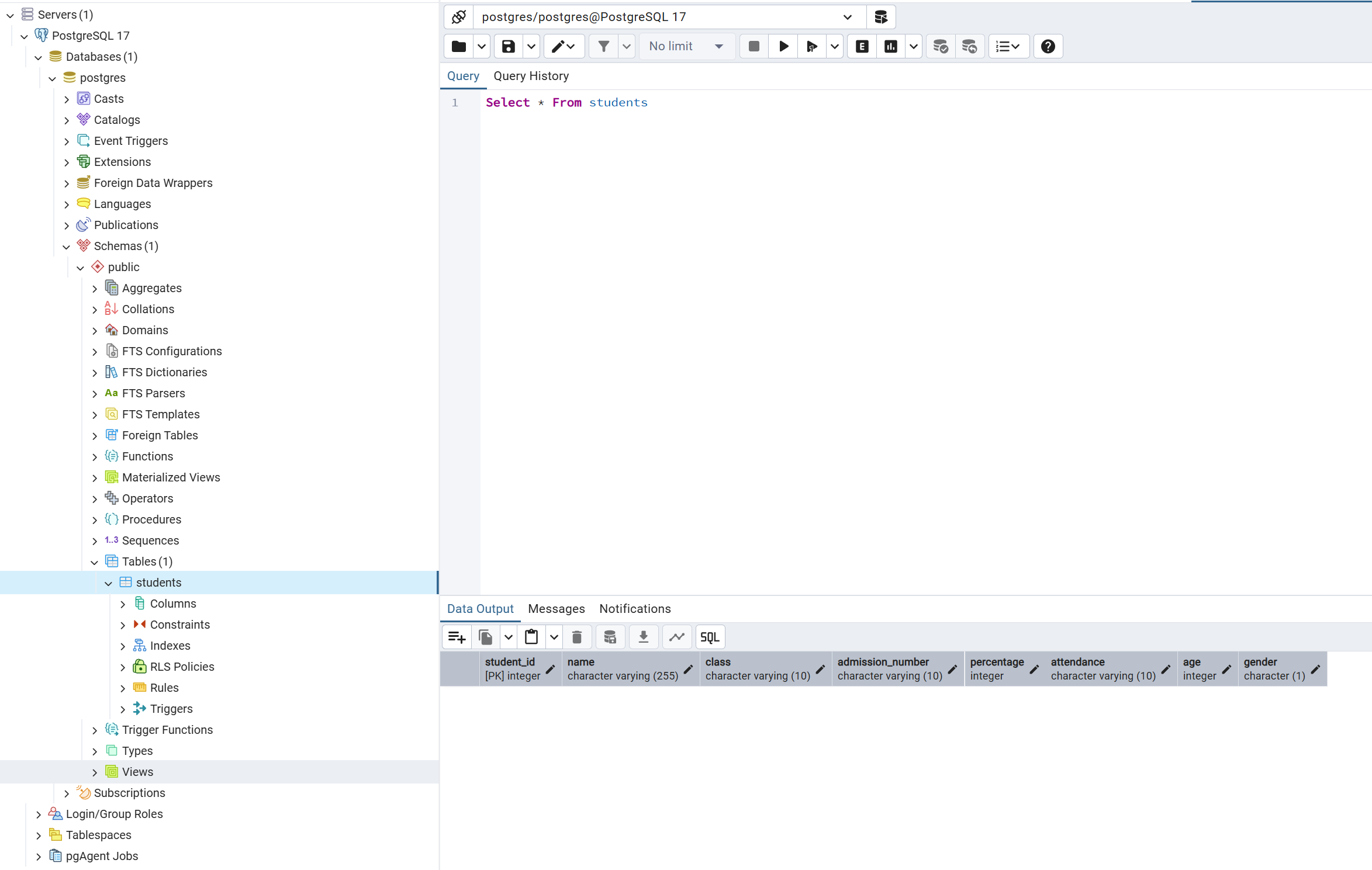1372x870 pixels.
Task: Click the Explain Analyze chart icon
Action: coord(890,46)
